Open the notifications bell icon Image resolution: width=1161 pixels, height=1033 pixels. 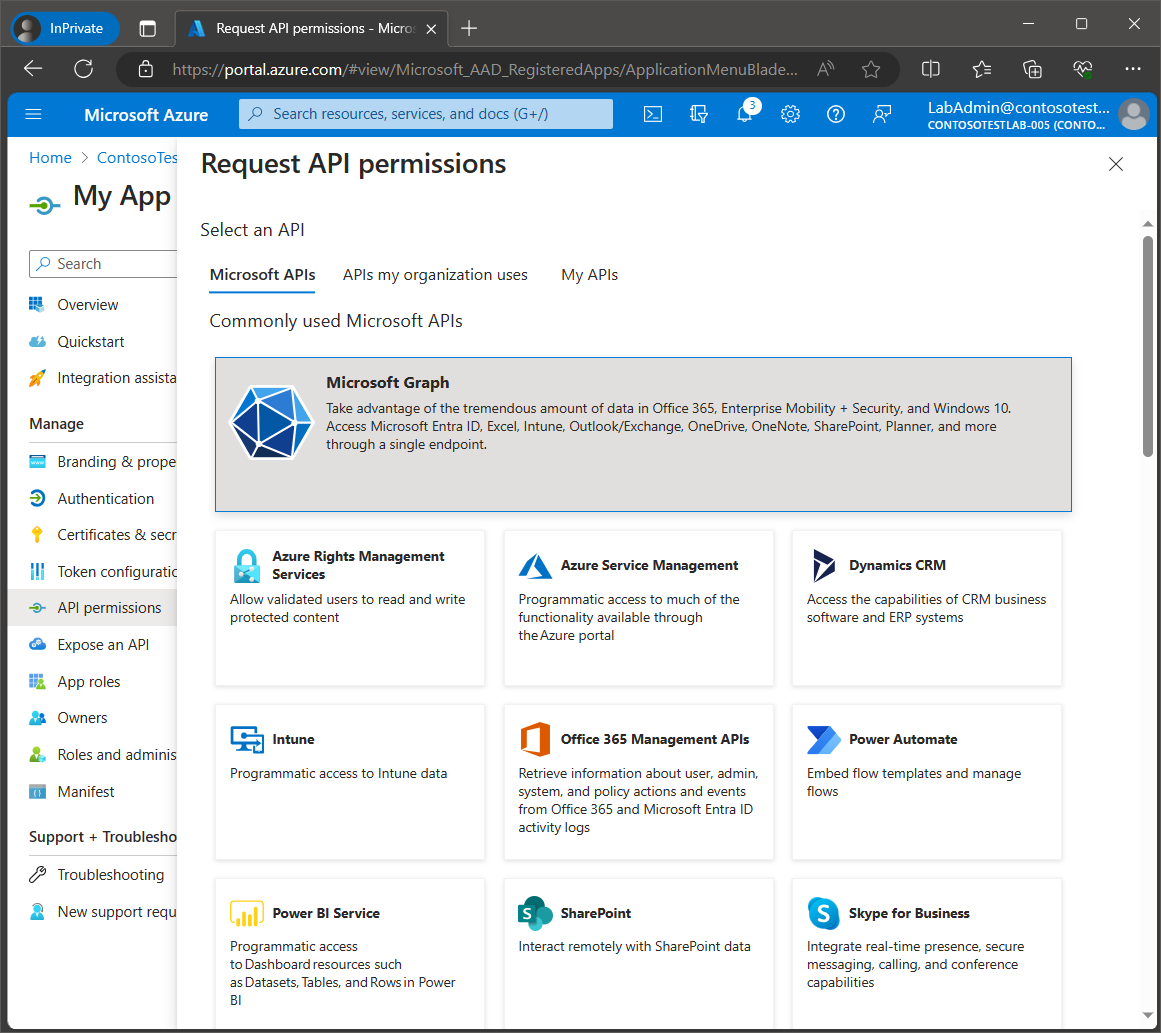pos(745,114)
